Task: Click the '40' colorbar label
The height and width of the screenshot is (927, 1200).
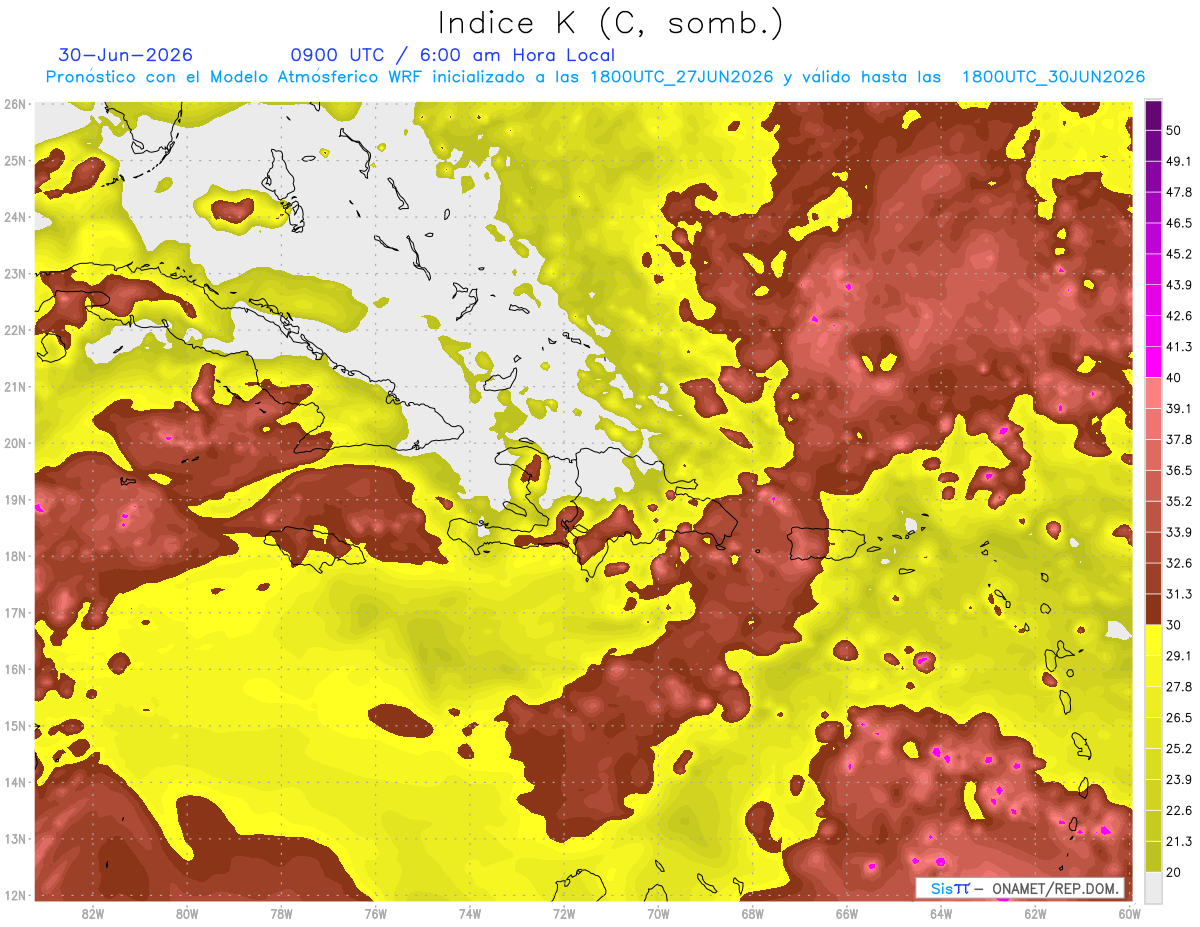Action: pyautogui.click(x=1174, y=377)
